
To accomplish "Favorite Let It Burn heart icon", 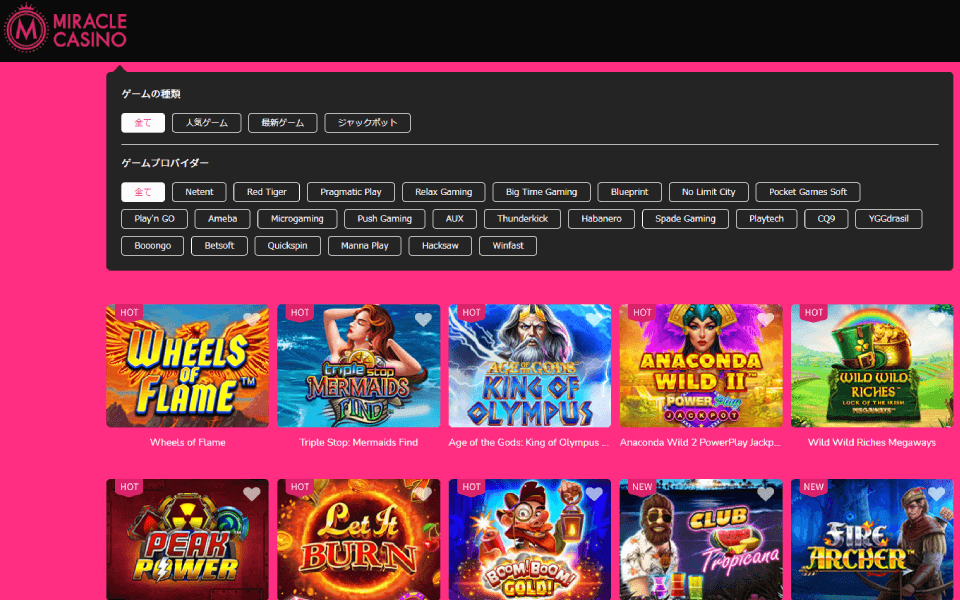I will (x=423, y=493).
